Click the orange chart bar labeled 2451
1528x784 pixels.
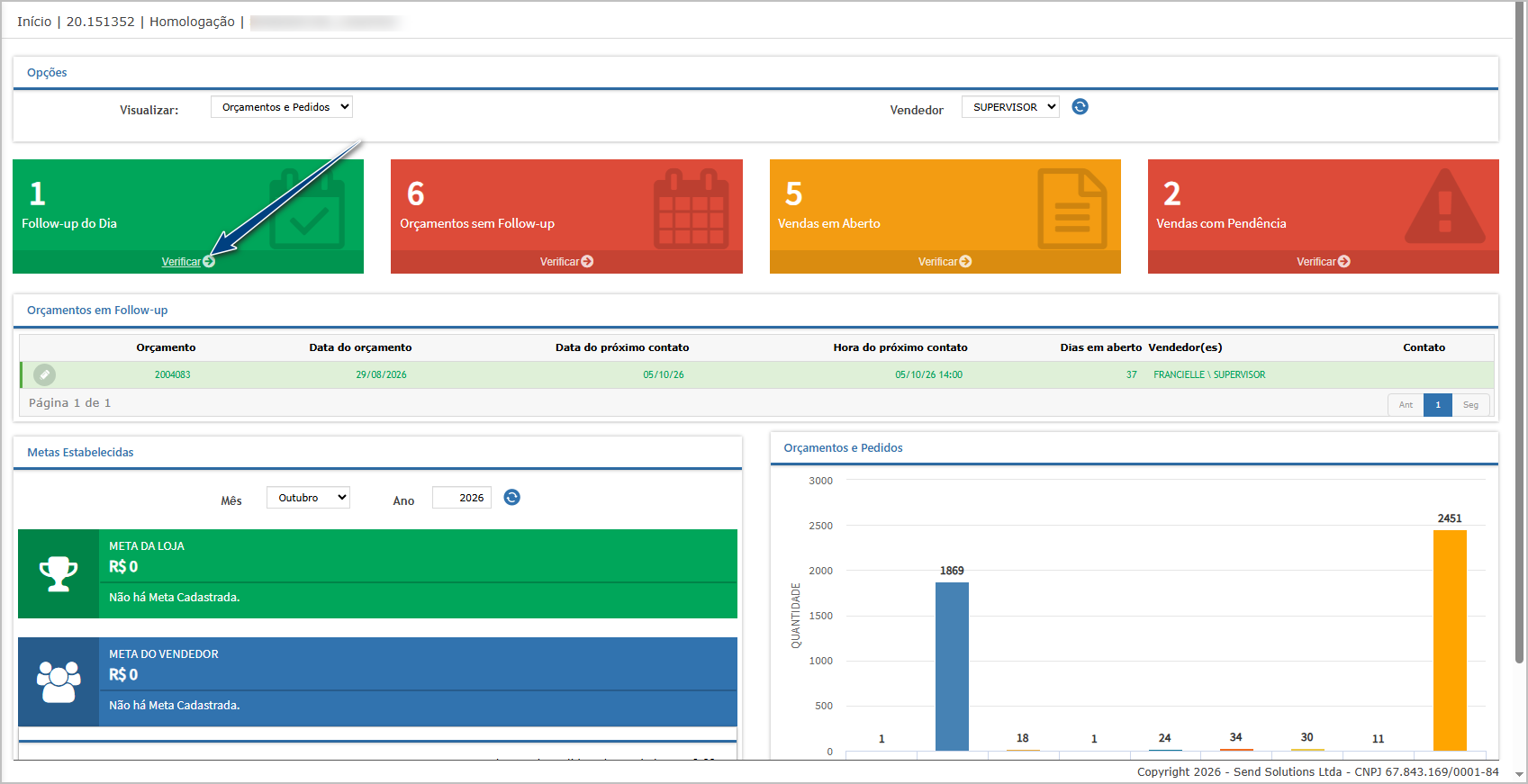click(x=1450, y=640)
